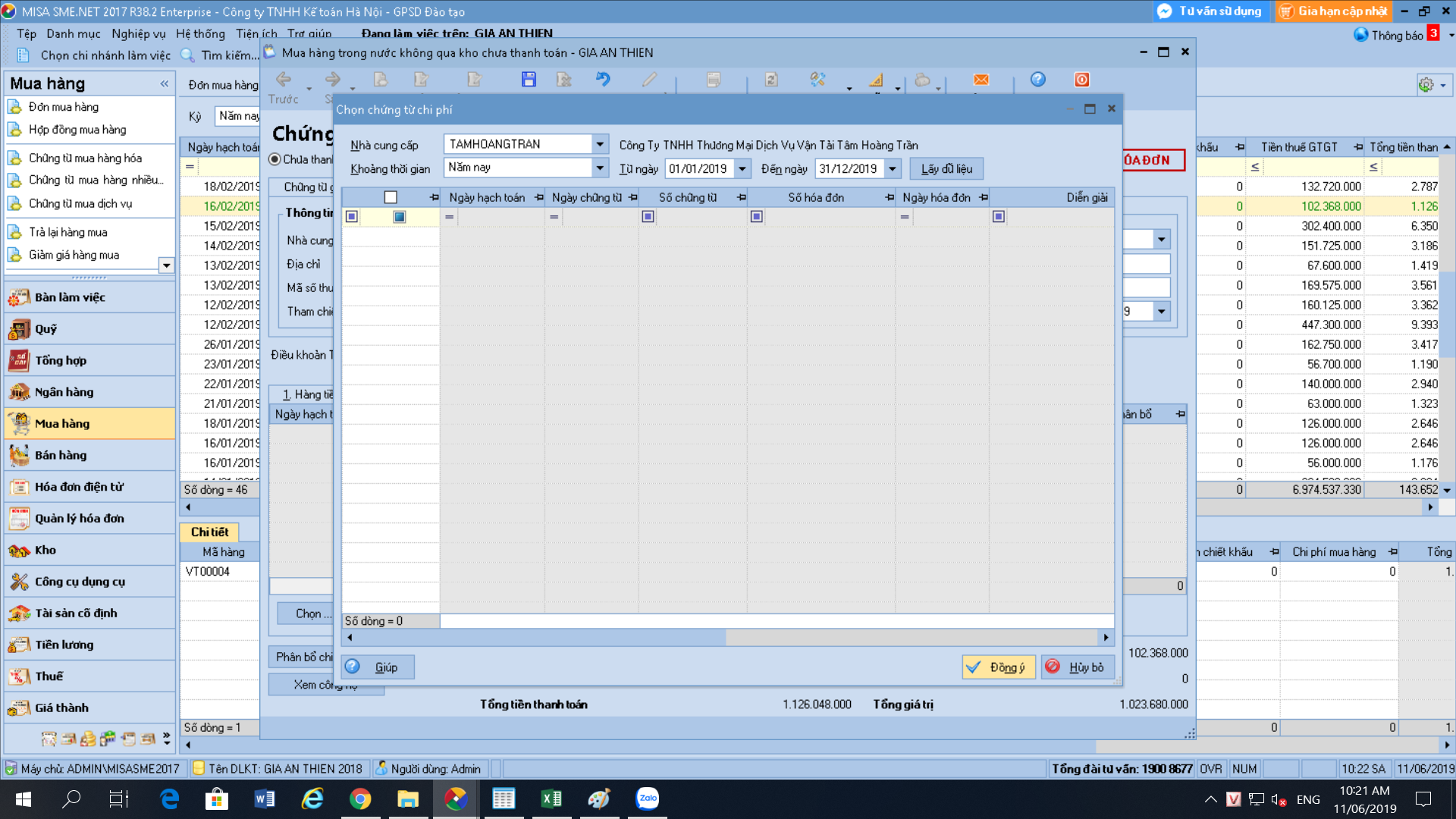Open the Khoảng thời gian dropdown
1456x819 pixels.
[x=600, y=168]
